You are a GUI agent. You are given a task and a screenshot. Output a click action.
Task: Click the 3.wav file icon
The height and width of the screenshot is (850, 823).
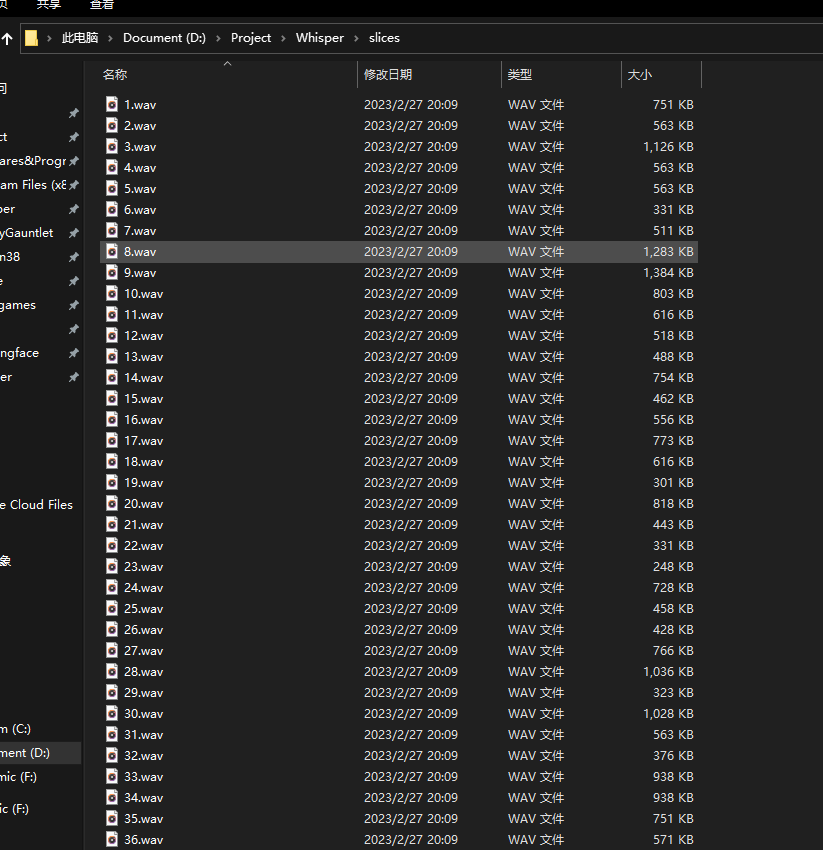(112, 146)
